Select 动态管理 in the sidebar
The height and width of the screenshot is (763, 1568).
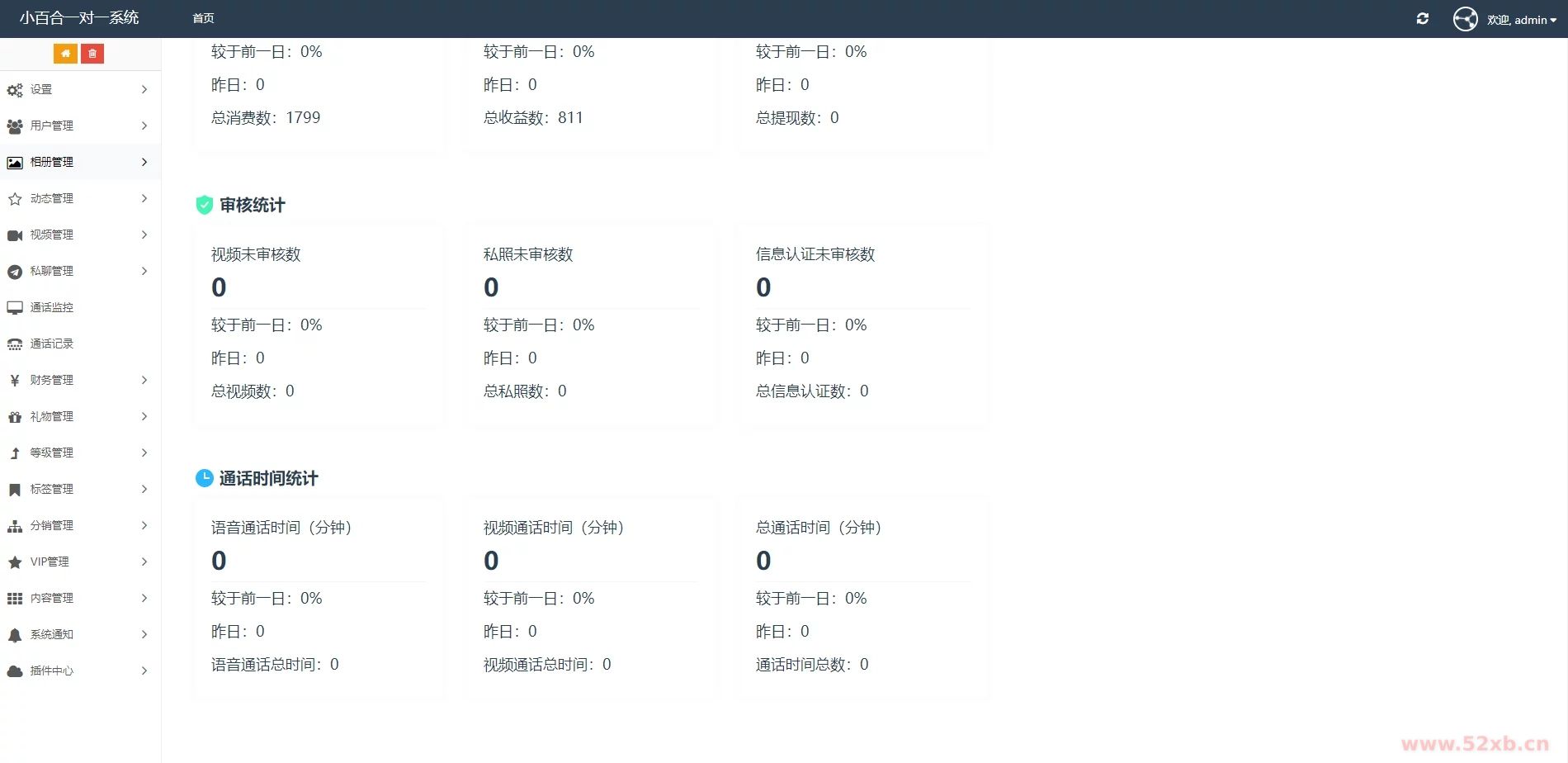[x=51, y=198]
